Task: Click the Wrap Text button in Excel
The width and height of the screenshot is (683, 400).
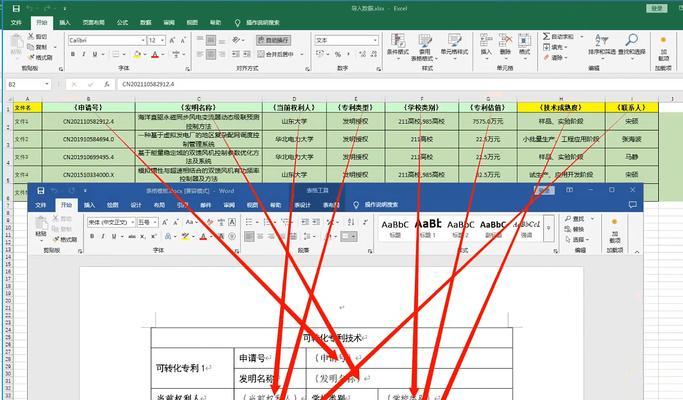Action: pos(274,40)
